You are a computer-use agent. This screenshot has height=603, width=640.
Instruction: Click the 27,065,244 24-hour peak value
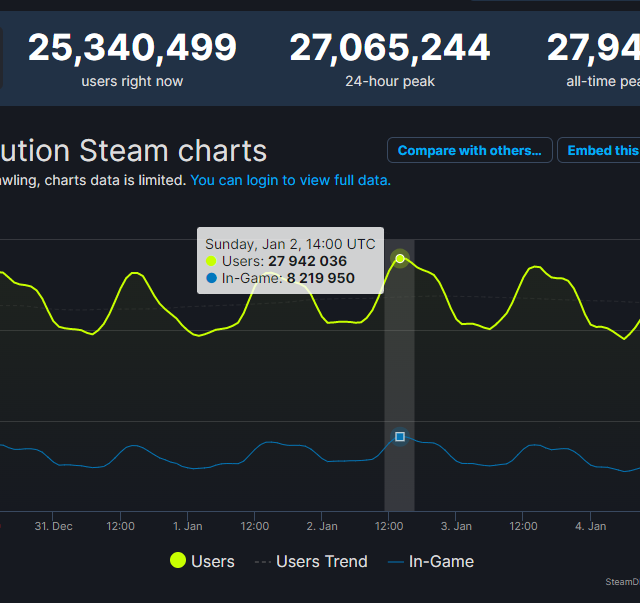click(x=390, y=47)
